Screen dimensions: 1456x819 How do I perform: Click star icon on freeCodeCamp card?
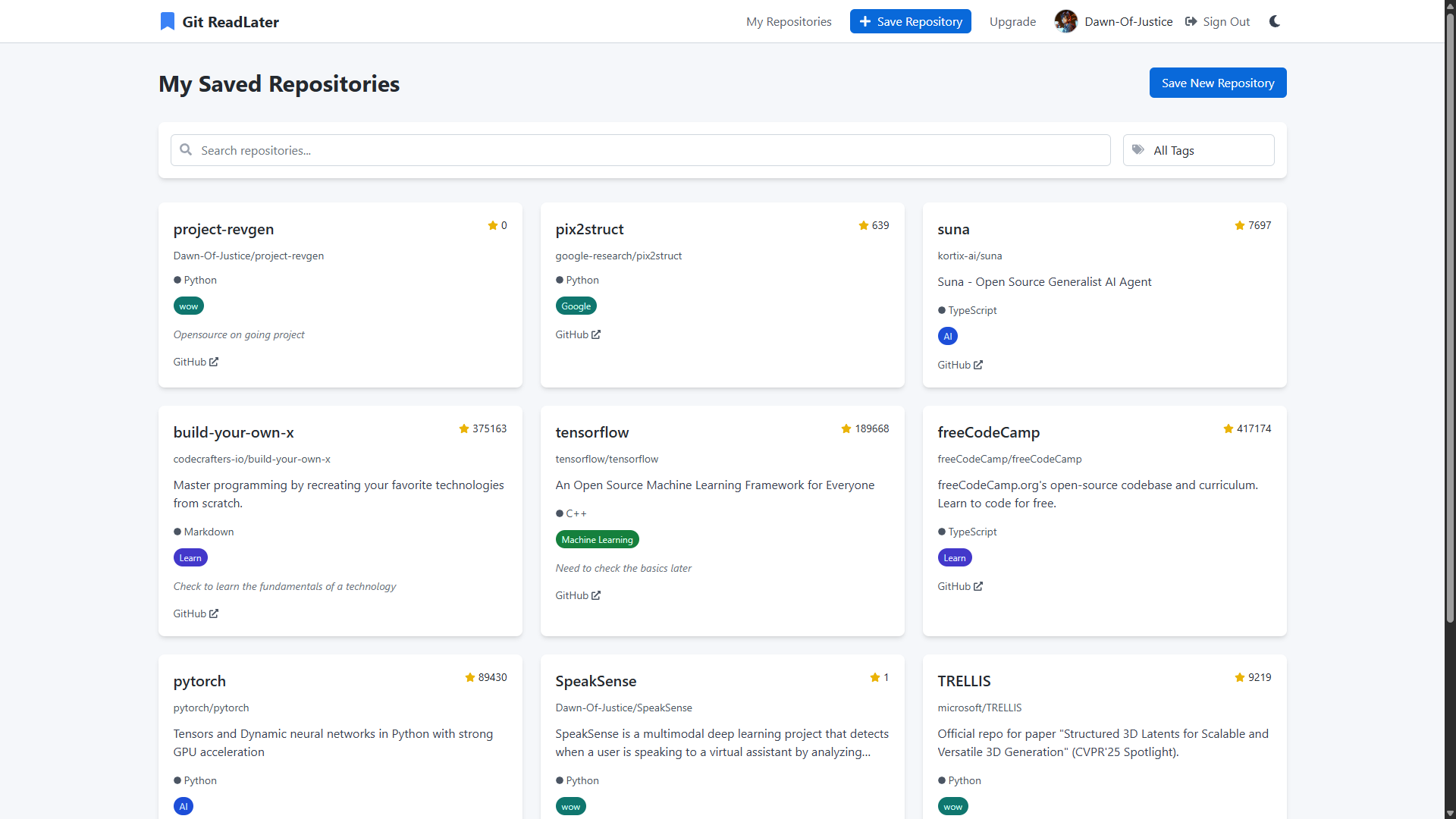[1228, 428]
